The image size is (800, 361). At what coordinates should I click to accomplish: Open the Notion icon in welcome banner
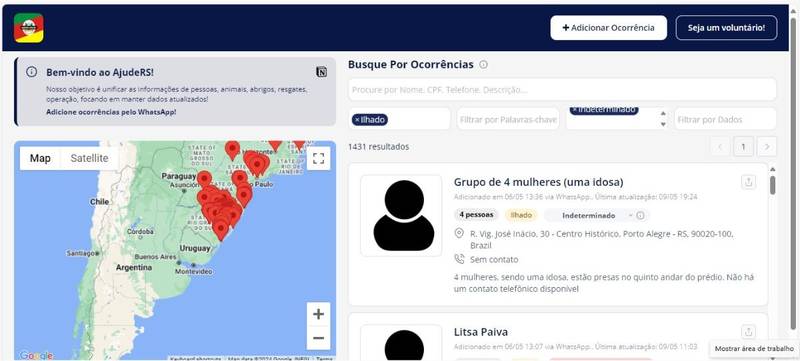point(321,72)
